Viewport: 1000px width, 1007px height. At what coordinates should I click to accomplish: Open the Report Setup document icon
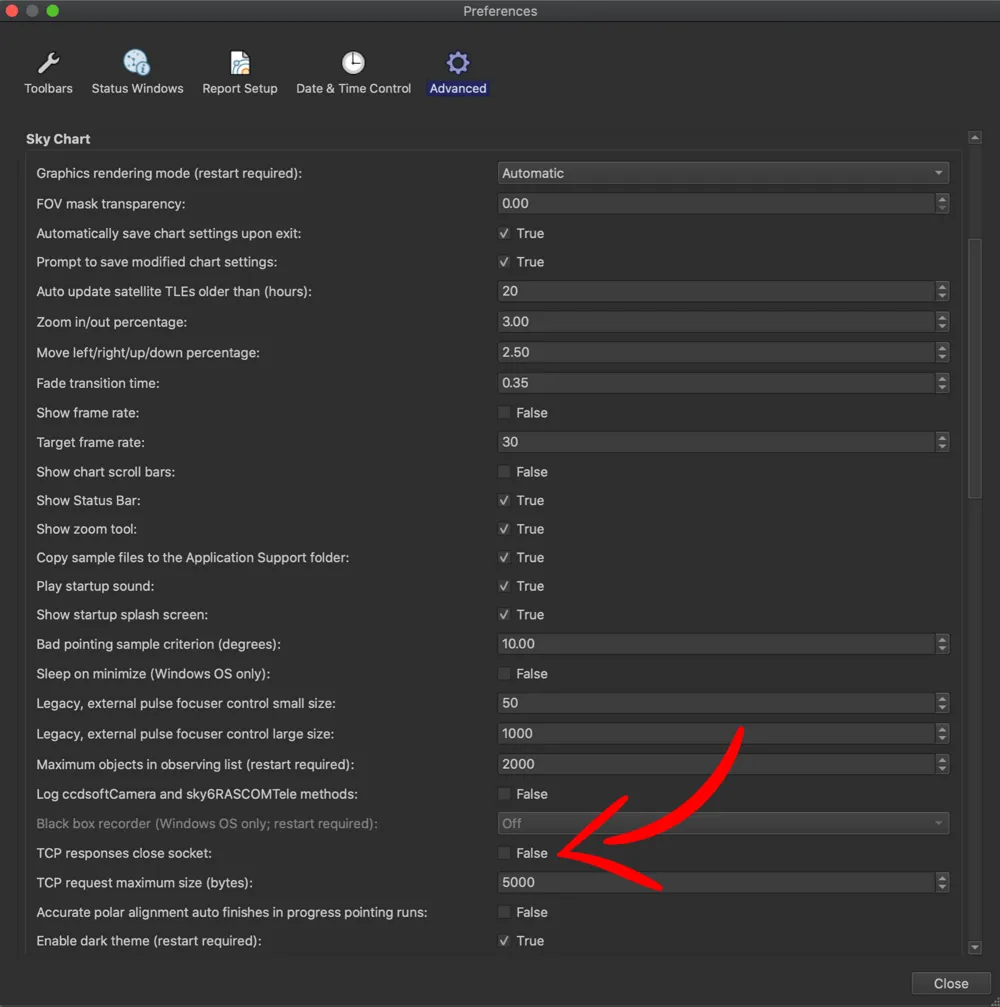click(240, 62)
